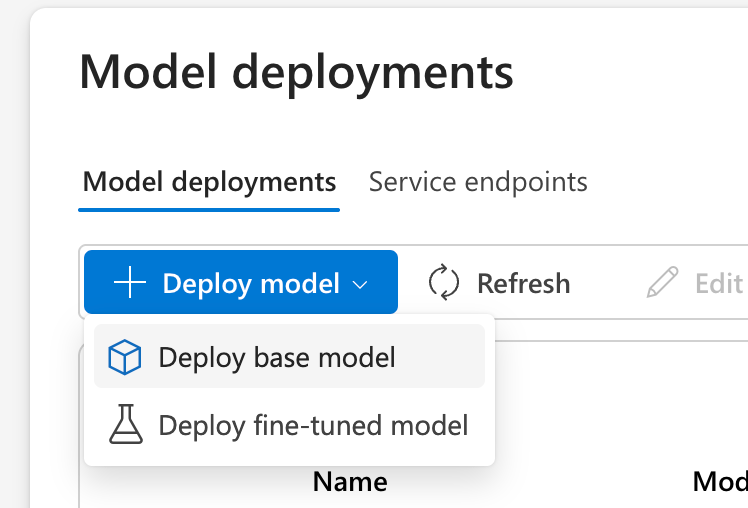Click the blue underline beneath active tab
Image resolution: width=748 pixels, height=508 pixels.
click(x=209, y=209)
